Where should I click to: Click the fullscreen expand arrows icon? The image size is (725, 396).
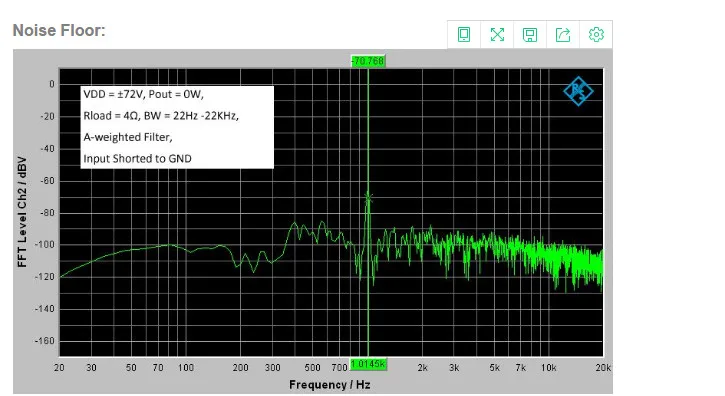pyautogui.click(x=497, y=35)
